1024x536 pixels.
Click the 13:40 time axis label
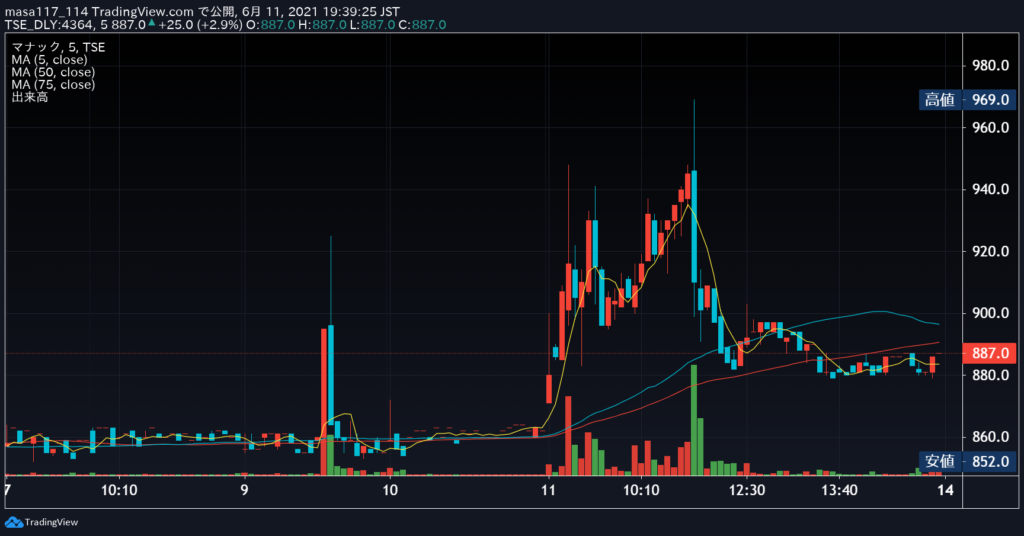tap(839, 490)
